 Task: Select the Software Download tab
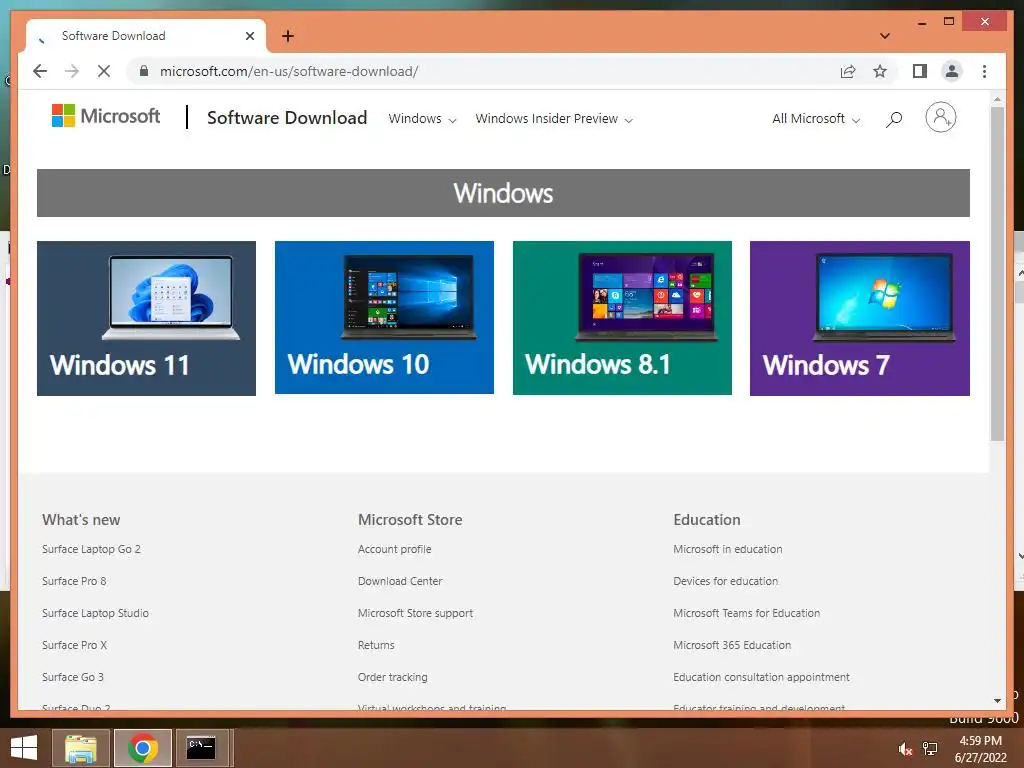[x=146, y=36]
